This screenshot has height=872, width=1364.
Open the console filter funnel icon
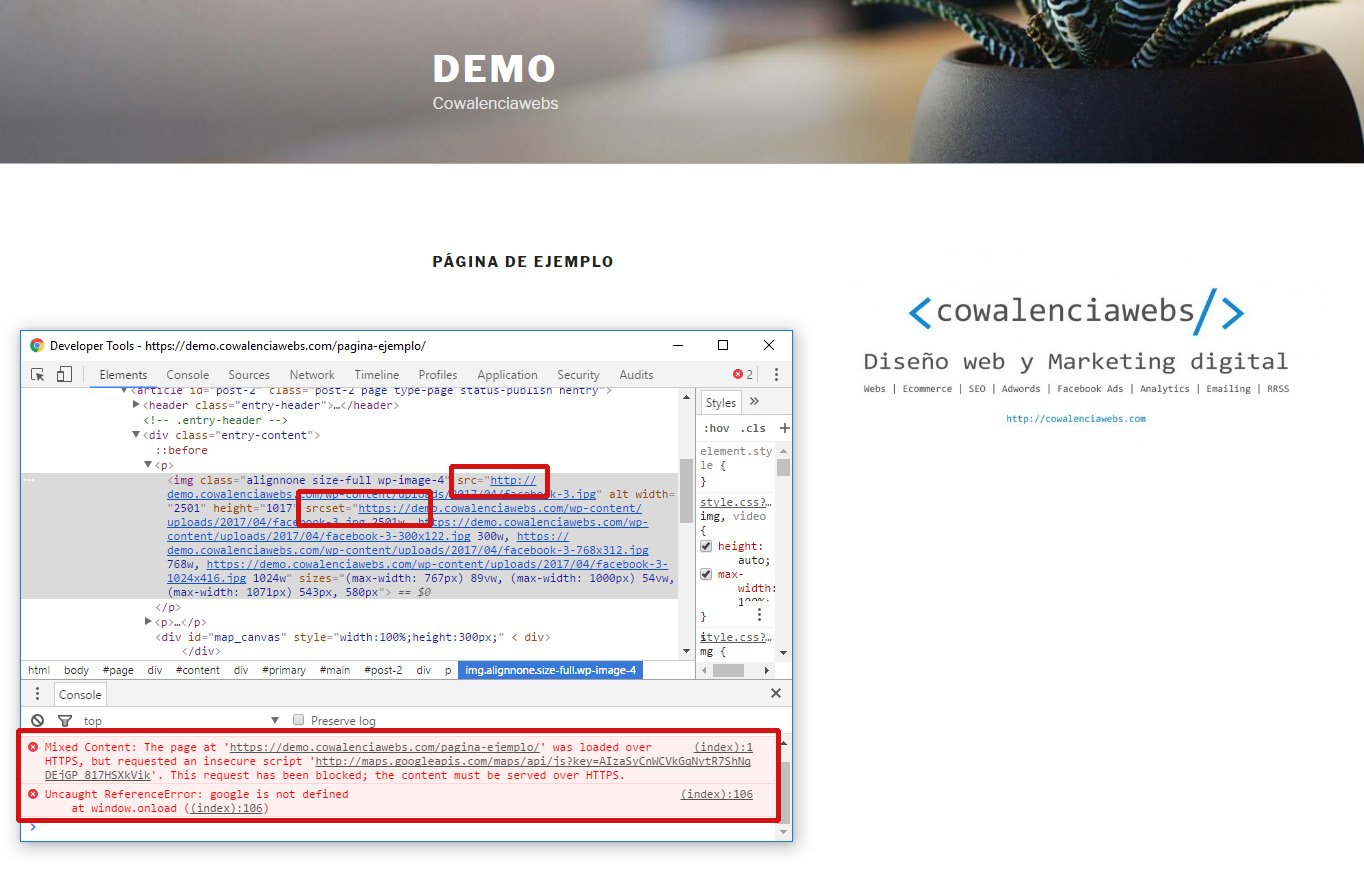click(65, 720)
